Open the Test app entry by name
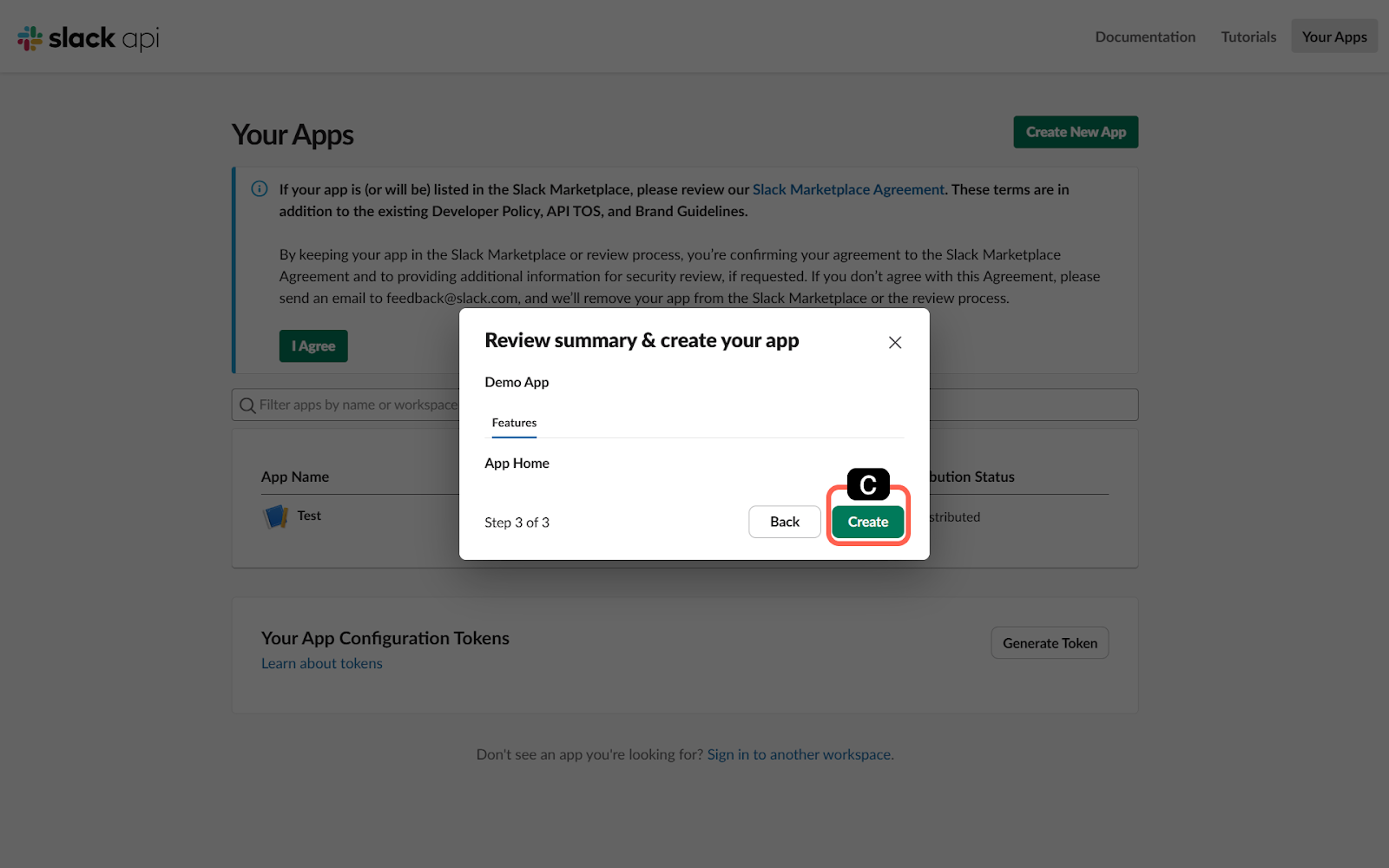 [309, 516]
